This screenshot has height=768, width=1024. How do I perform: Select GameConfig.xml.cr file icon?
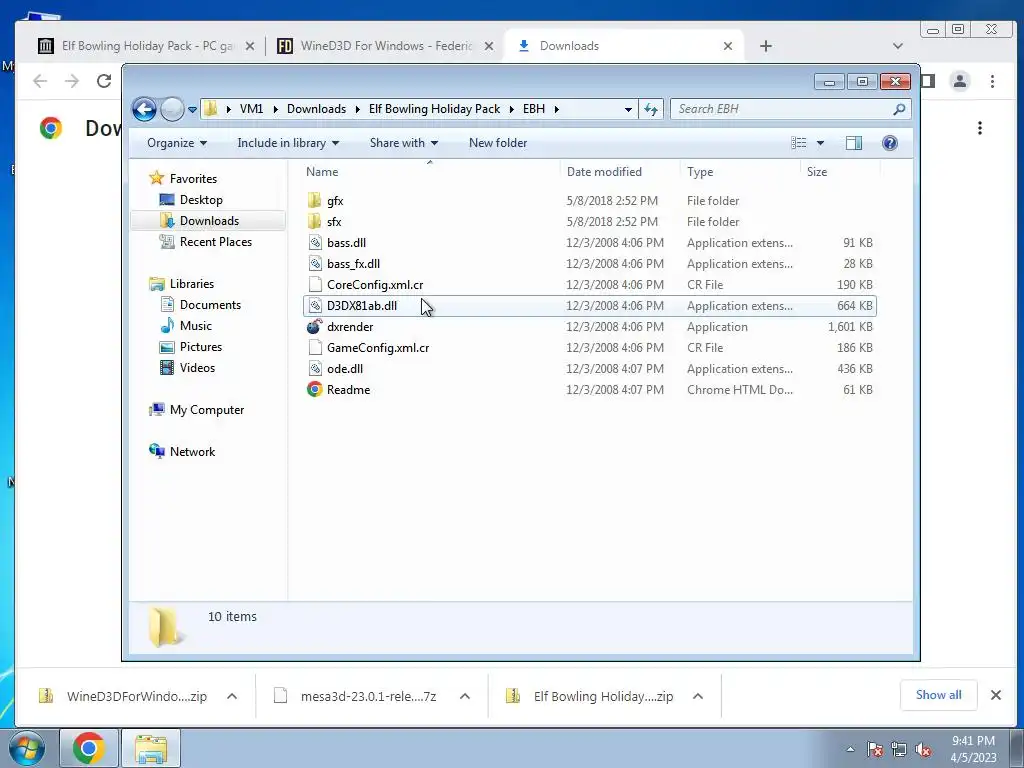pos(315,347)
